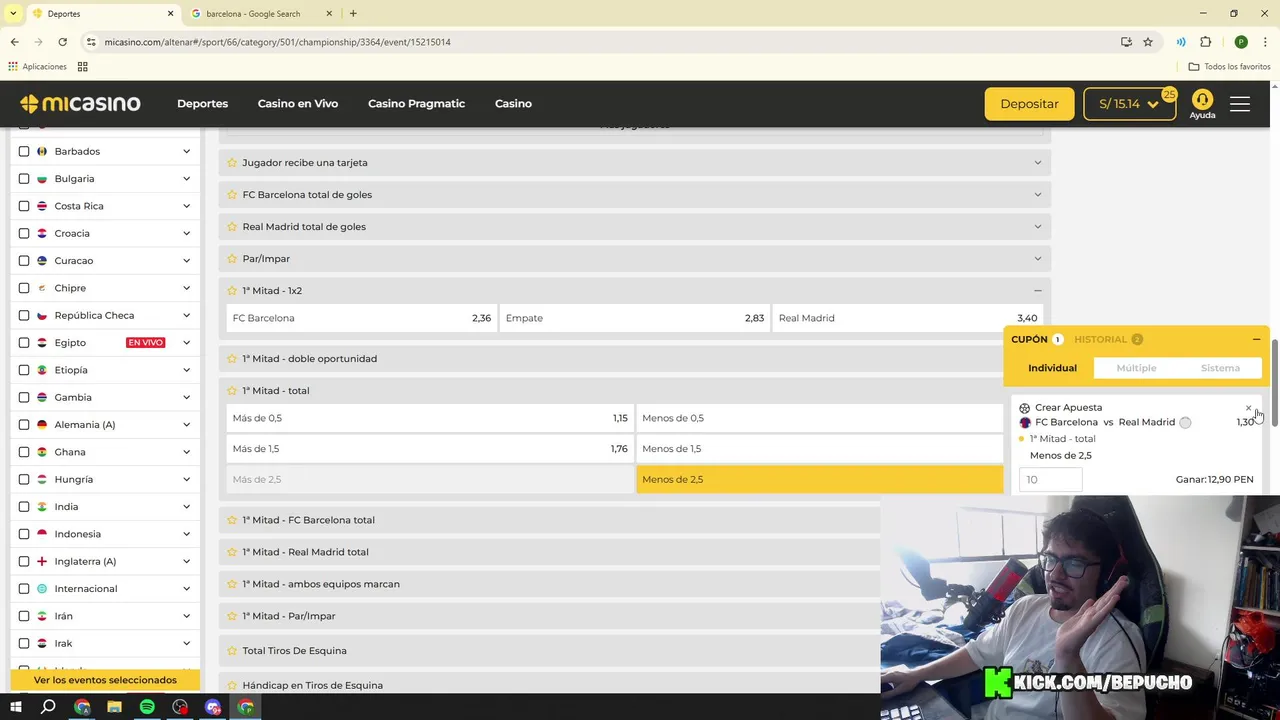Screen dimensions: 1280x720
Task: Expand the Hungría country list
Action: (186, 479)
